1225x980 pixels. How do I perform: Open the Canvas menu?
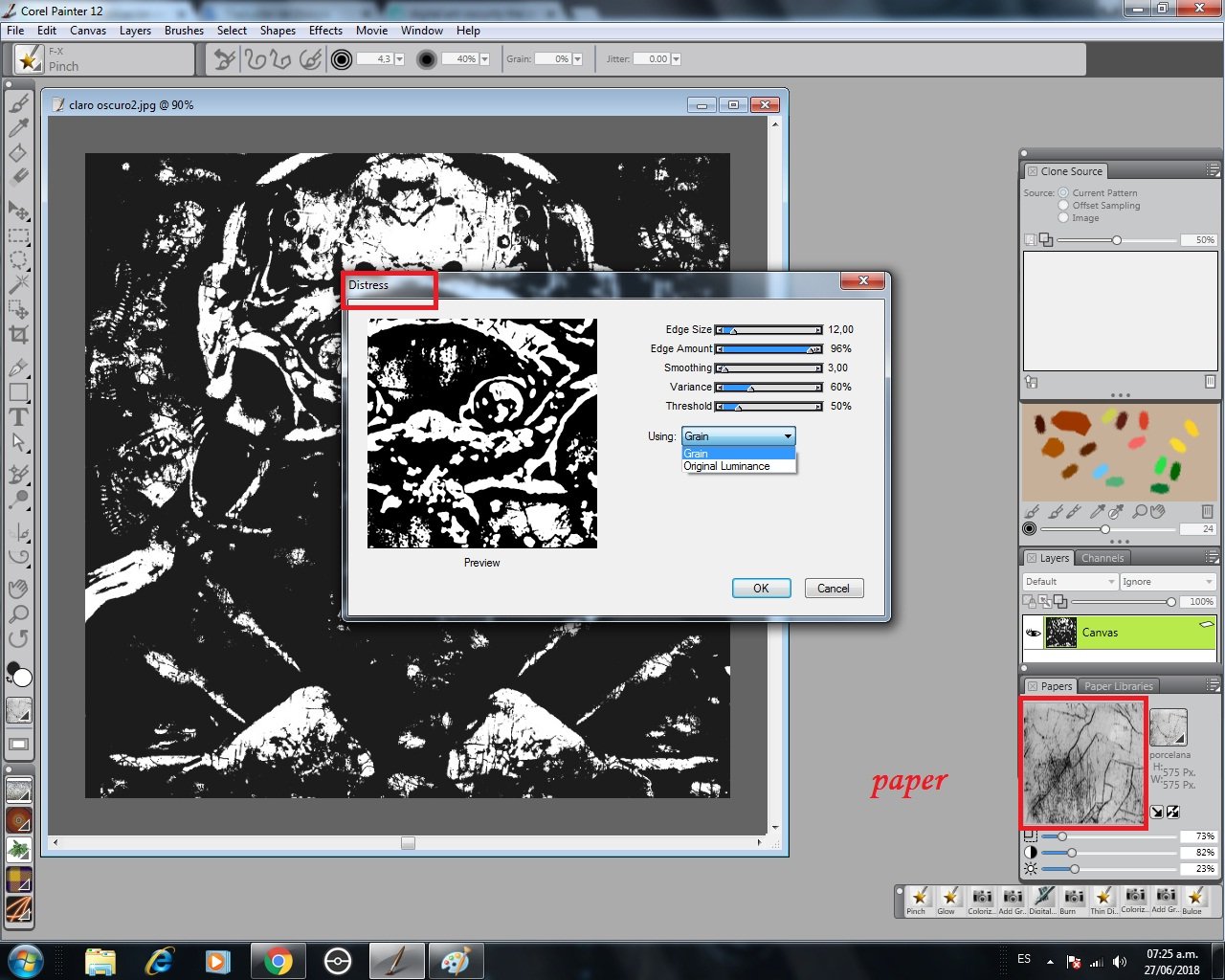point(88,31)
